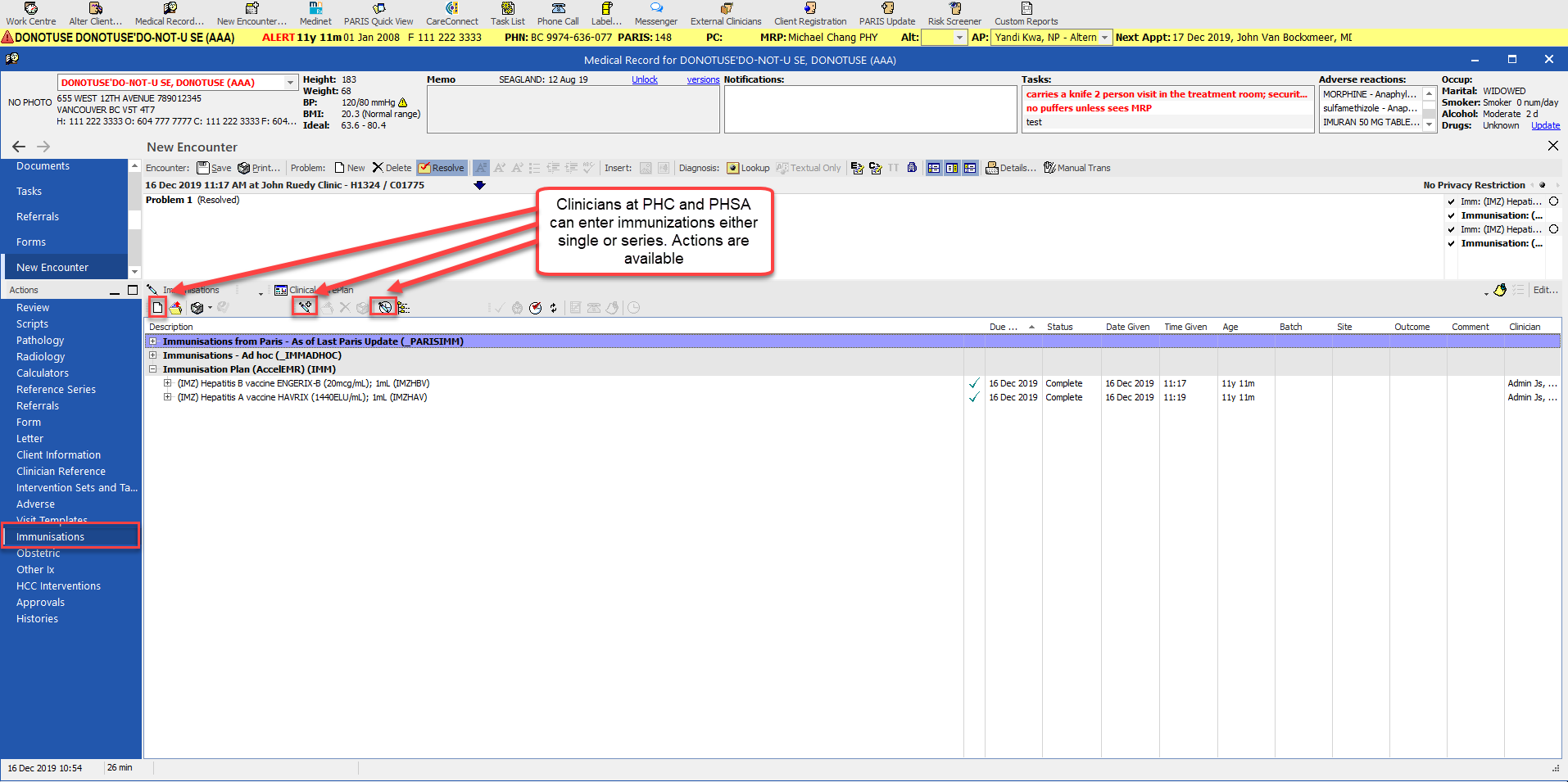Click the Manual Trans toolbar button

point(1076,168)
